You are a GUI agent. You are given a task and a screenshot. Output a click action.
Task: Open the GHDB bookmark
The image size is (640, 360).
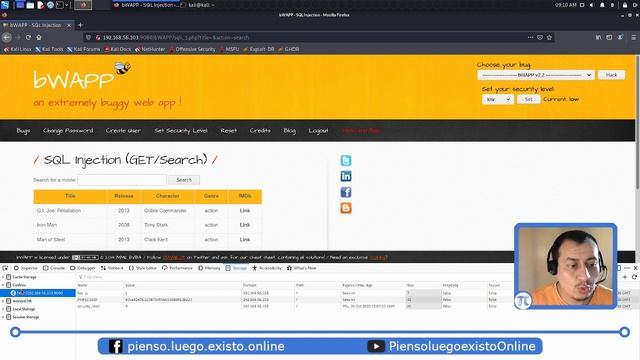click(289, 49)
